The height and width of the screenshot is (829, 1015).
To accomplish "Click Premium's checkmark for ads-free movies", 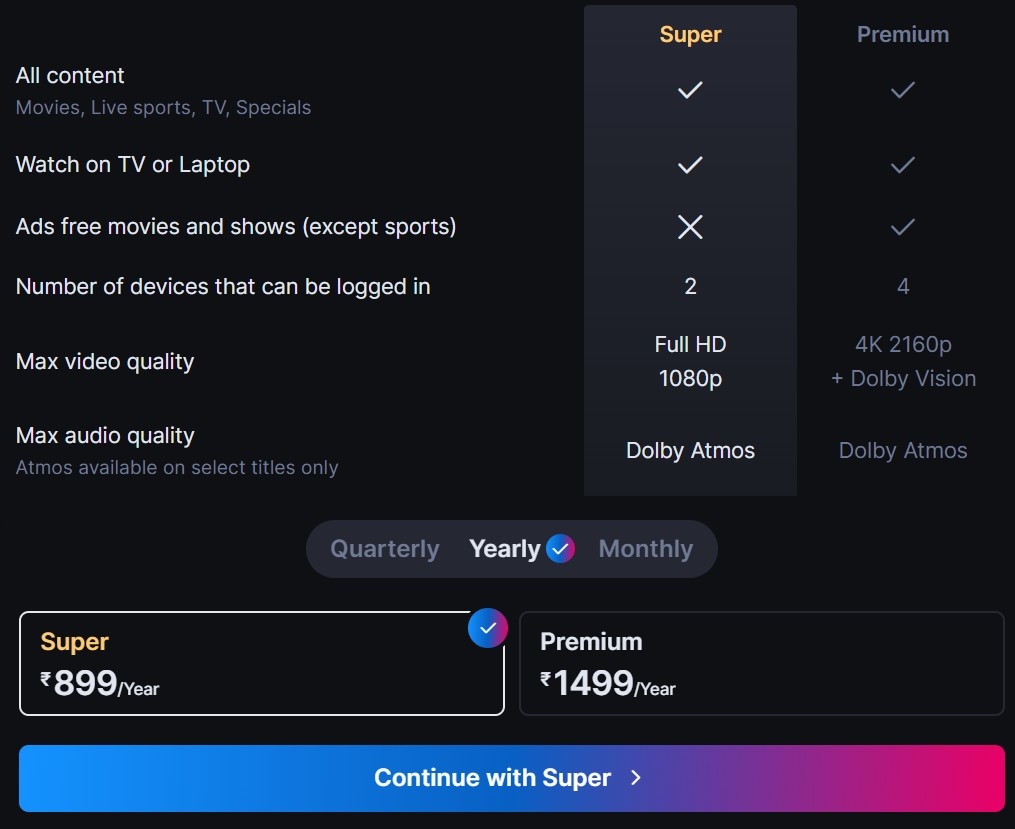I will point(902,227).
